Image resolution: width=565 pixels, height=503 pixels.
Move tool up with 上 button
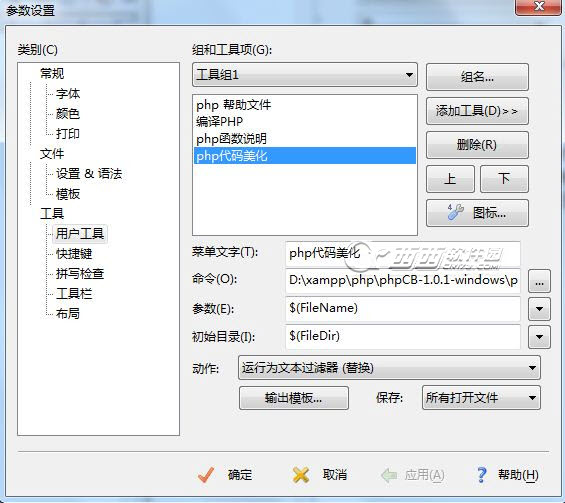(450, 179)
